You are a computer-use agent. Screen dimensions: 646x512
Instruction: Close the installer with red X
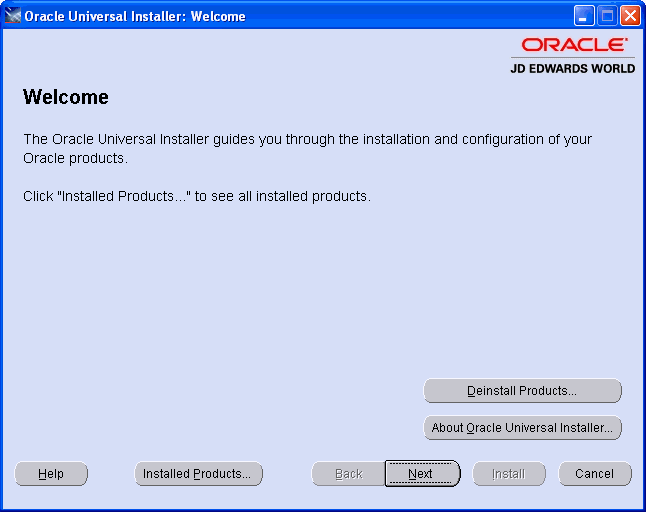click(x=630, y=16)
